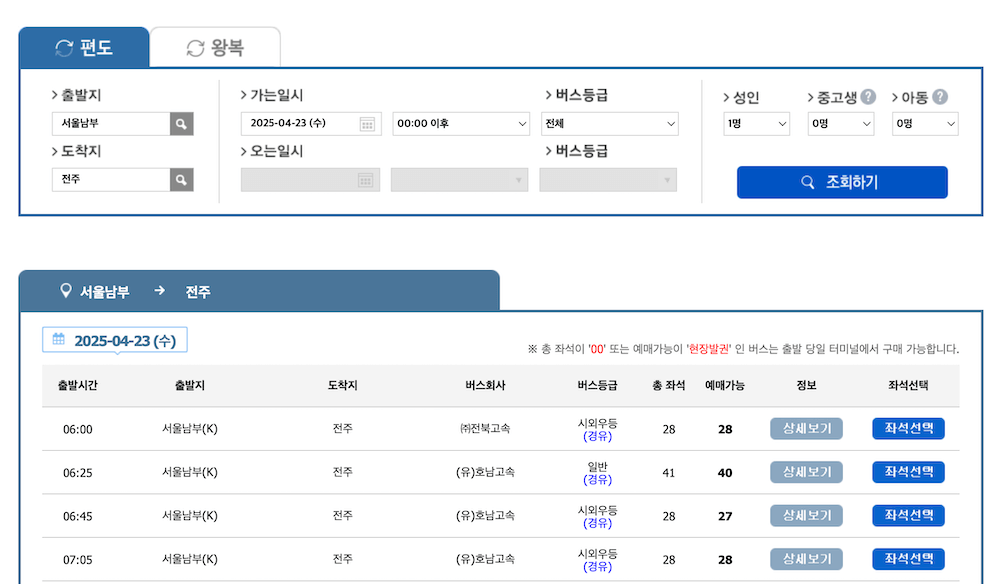The width and height of the screenshot is (1000, 584).
Task: Click 상세보기 for the 07:05 bus
Action: click(x=807, y=559)
